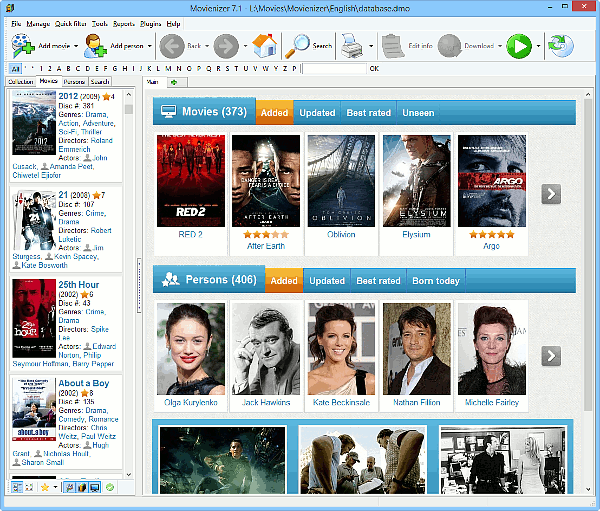
Task: Toggle the wished-movies filter icon at bottom
Action: (69, 487)
